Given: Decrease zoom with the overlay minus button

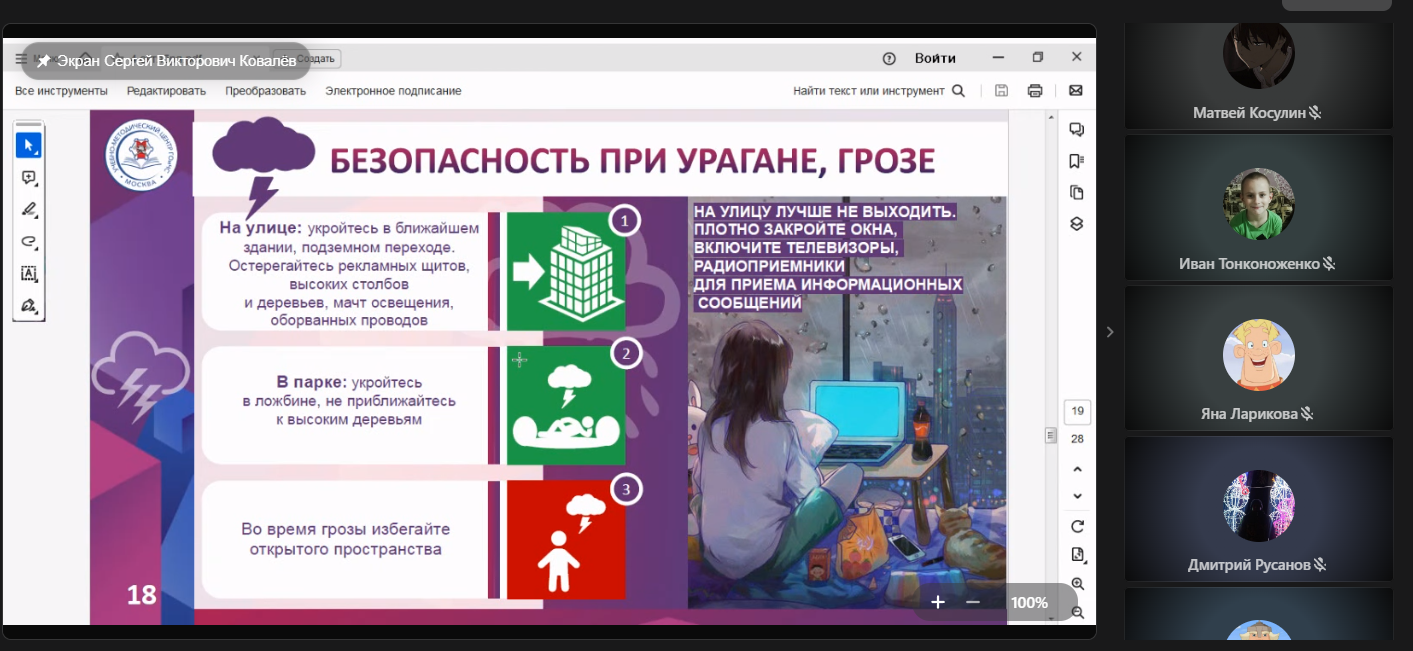Looking at the screenshot, I should click(x=973, y=602).
